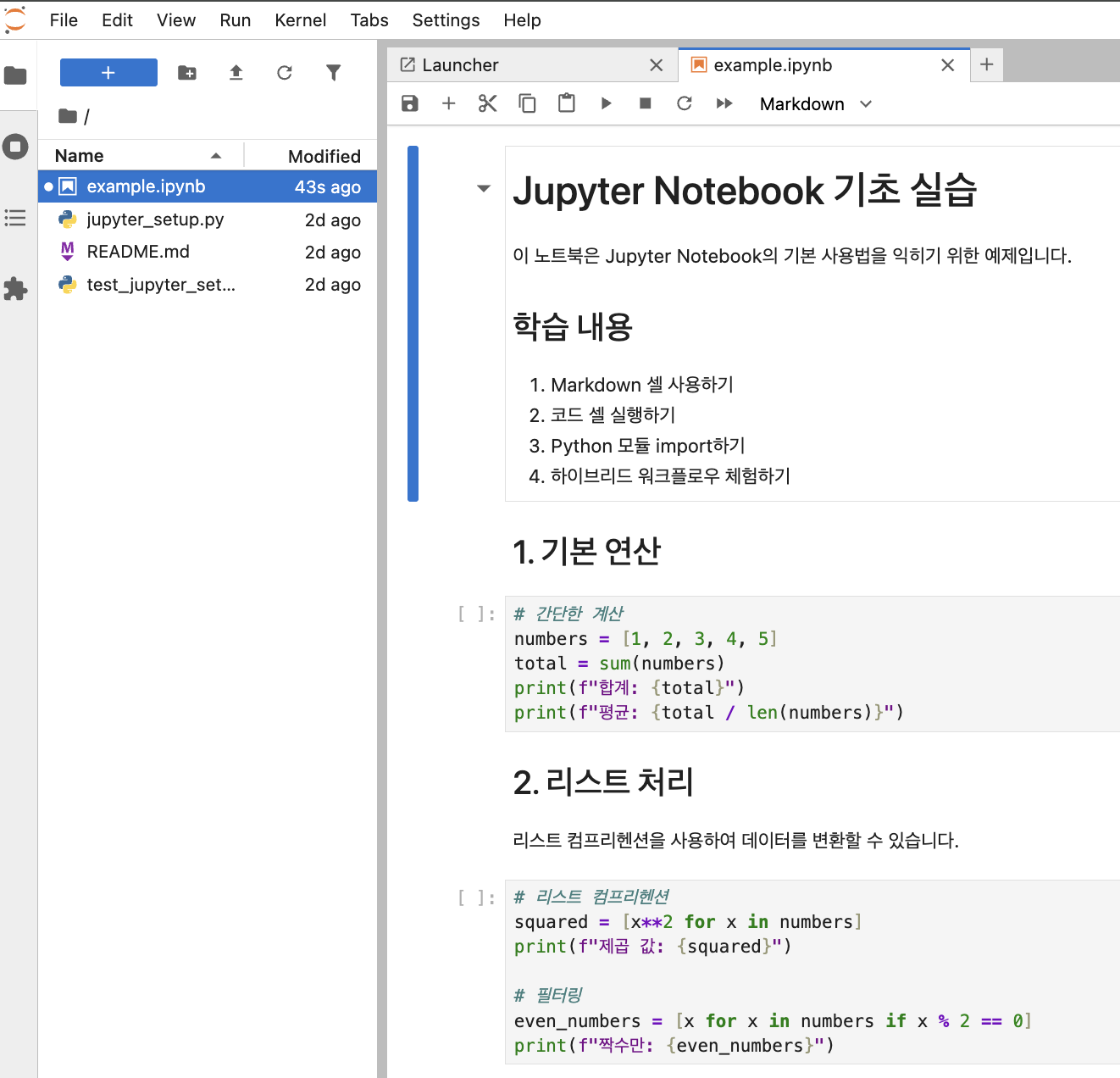
Task: Open the Help menu
Action: [x=522, y=20]
